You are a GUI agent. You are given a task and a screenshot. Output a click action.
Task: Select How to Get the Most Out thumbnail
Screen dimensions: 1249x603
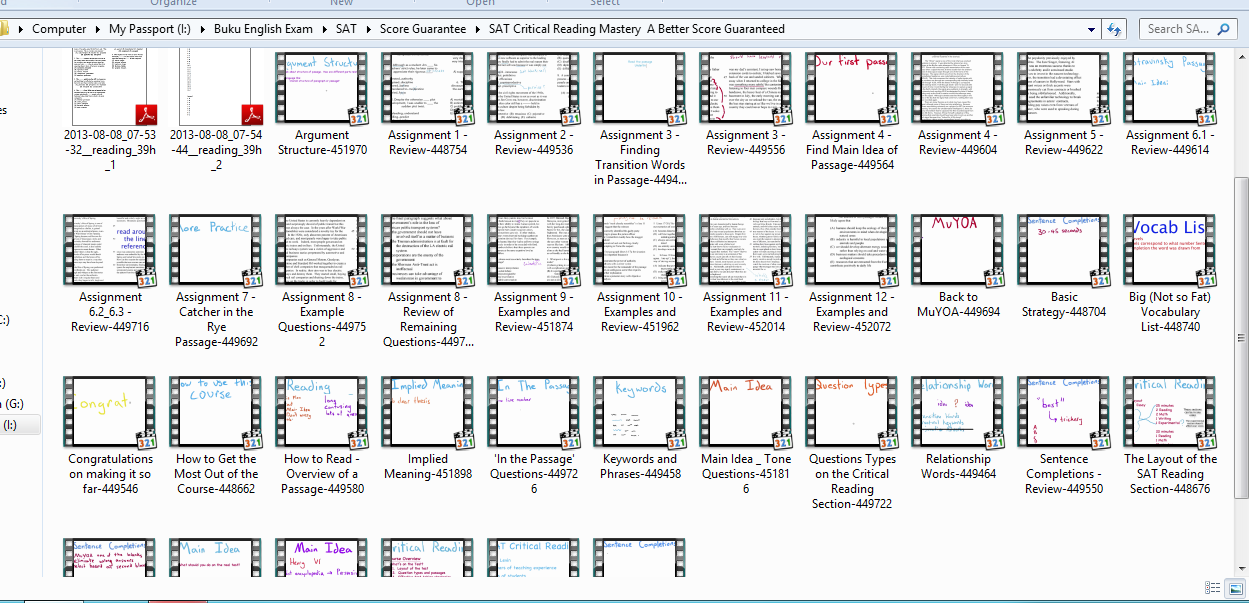[216, 412]
